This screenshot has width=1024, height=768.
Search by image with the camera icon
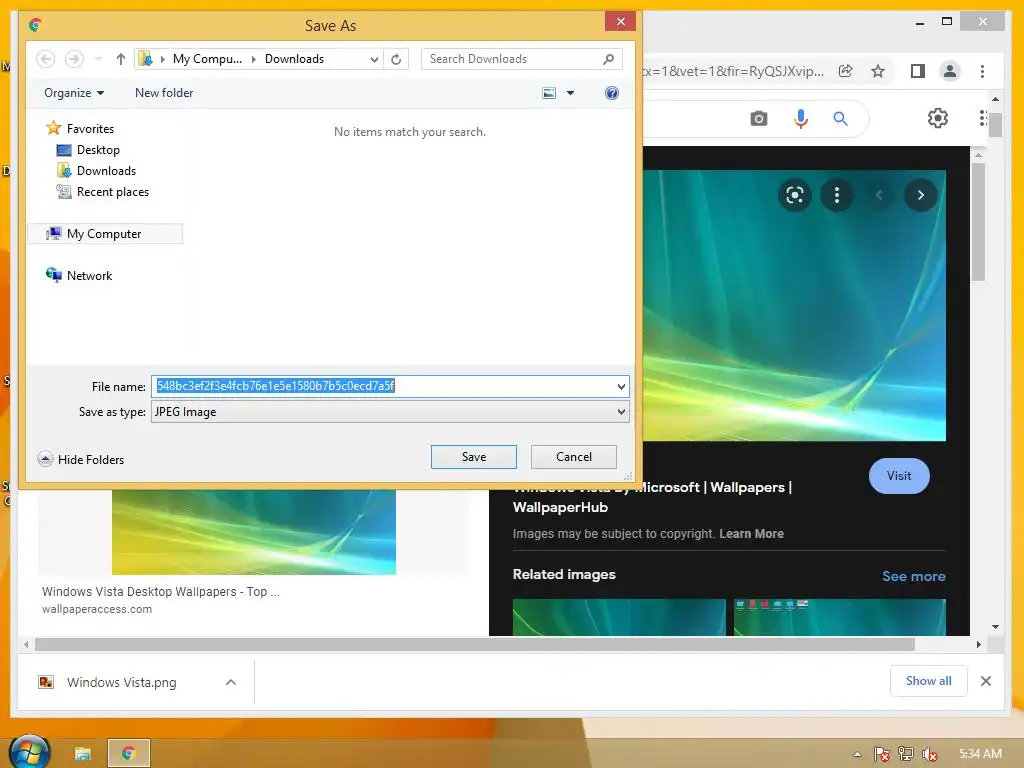tap(758, 119)
